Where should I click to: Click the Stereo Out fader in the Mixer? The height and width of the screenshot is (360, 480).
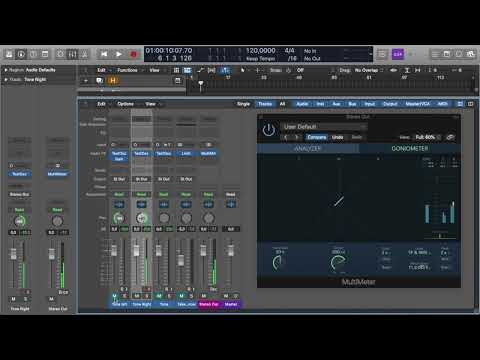click(203, 250)
